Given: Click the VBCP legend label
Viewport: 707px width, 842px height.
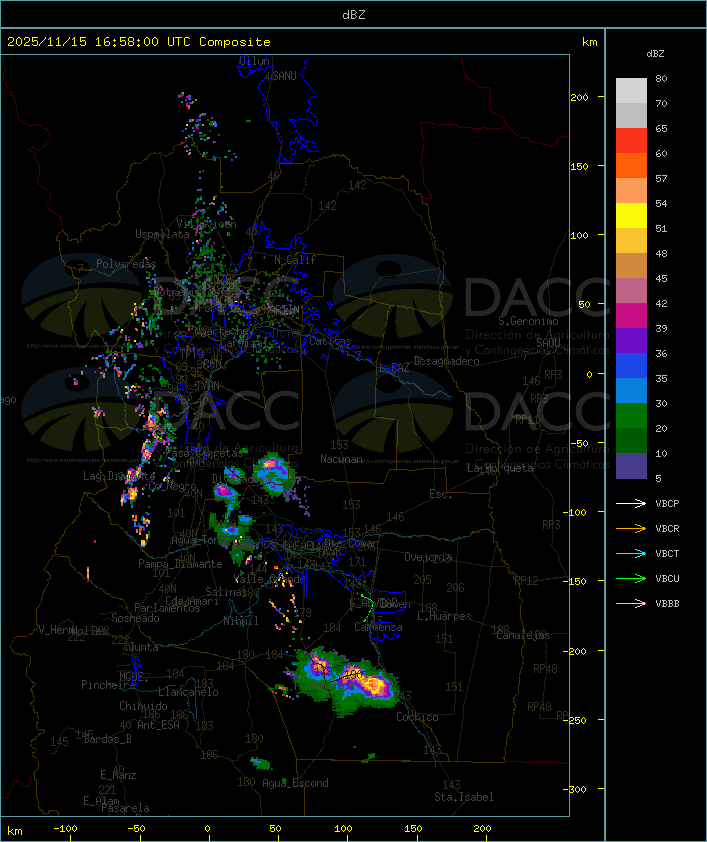Looking at the screenshot, I should point(667,503).
